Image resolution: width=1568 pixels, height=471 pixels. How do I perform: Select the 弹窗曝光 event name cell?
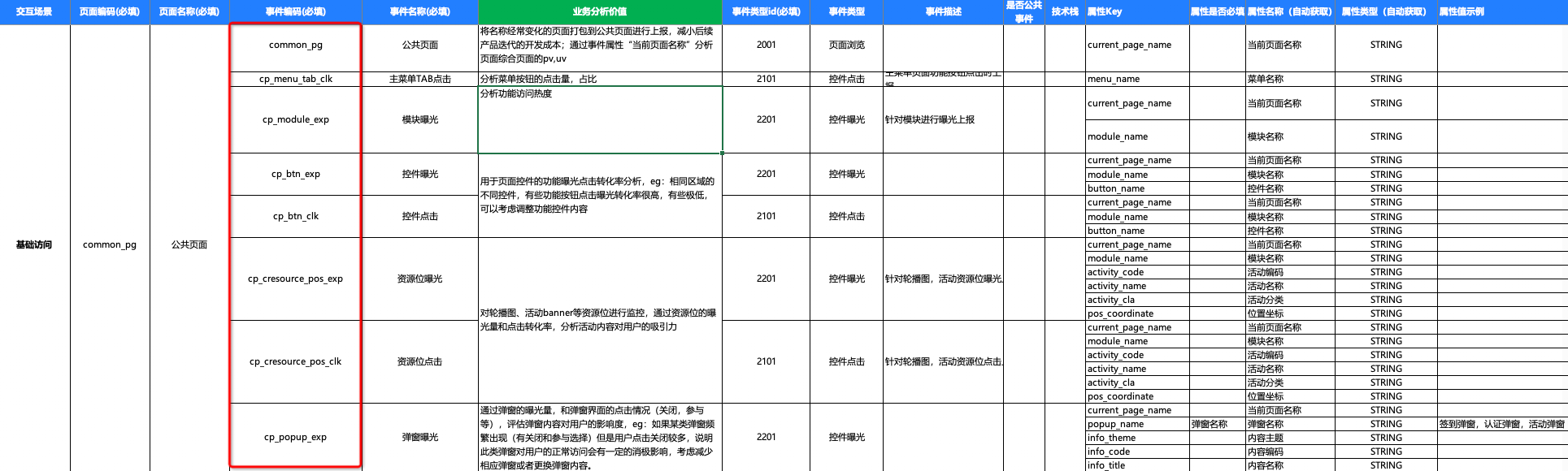coord(420,437)
